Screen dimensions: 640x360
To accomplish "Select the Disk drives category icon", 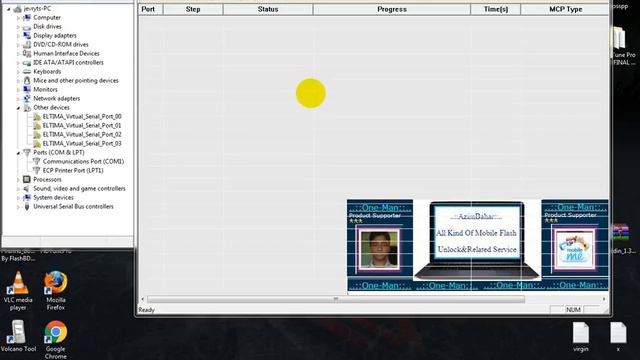I will click(27, 27).
